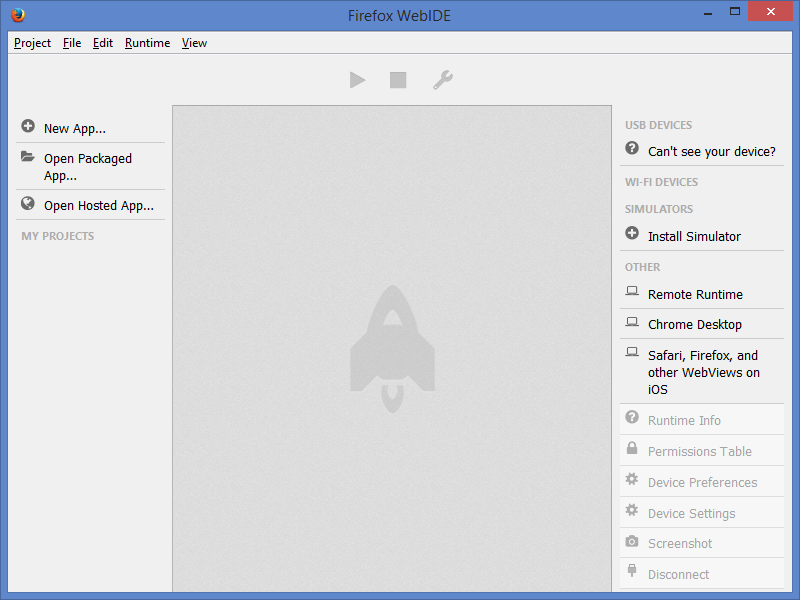This screenshot has height=600, width=800.
Task: Open the Edit menu
Action: [x=103, y=43]
